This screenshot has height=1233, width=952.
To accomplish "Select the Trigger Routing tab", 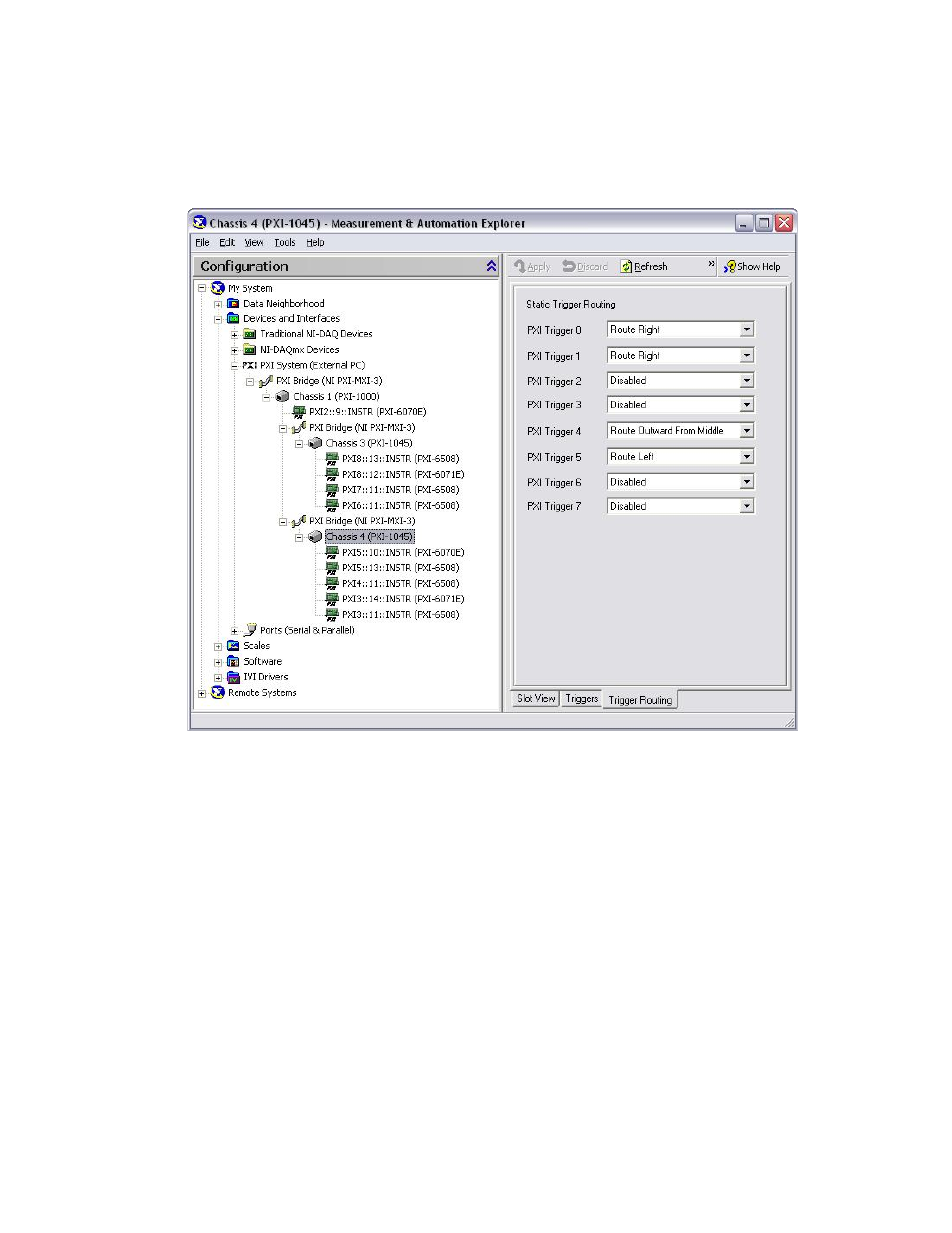I will (x=640, y=700).
